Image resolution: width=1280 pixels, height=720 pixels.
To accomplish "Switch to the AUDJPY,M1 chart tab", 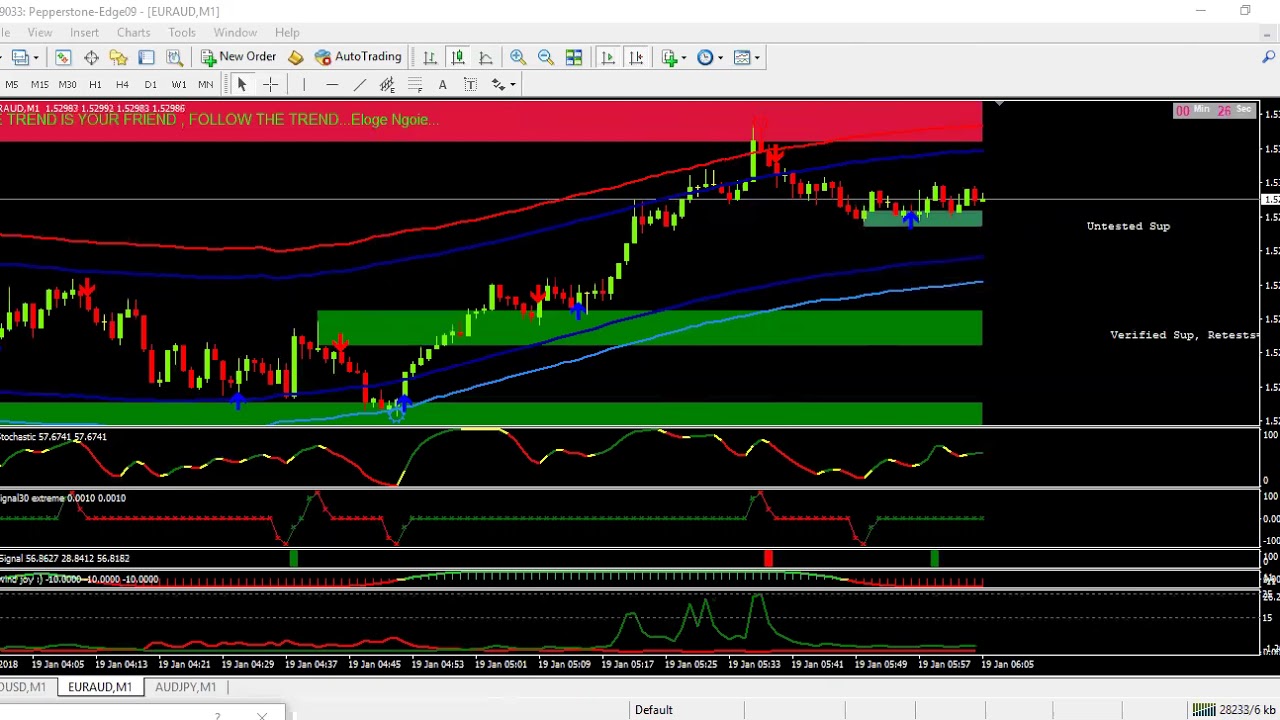I will 185,687.
